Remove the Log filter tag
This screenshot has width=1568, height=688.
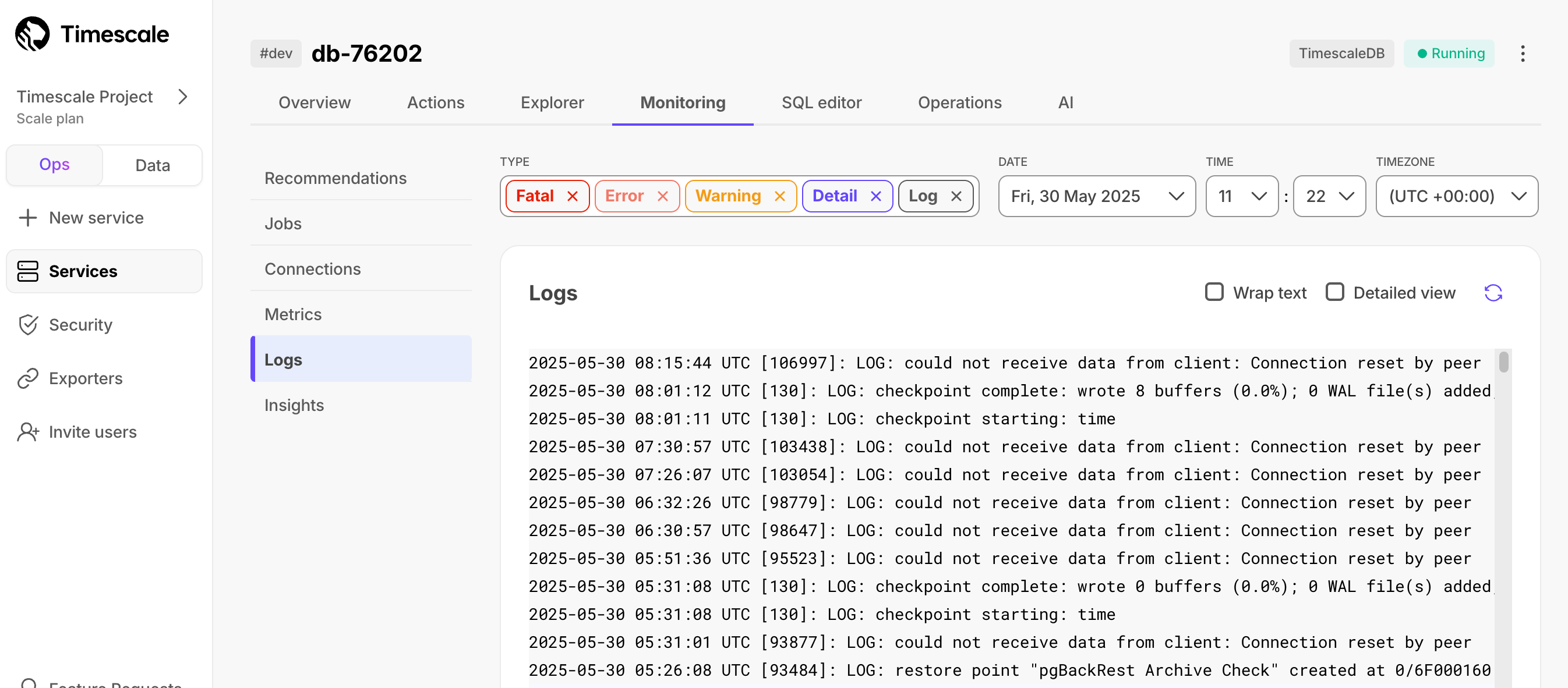[956, 197]
